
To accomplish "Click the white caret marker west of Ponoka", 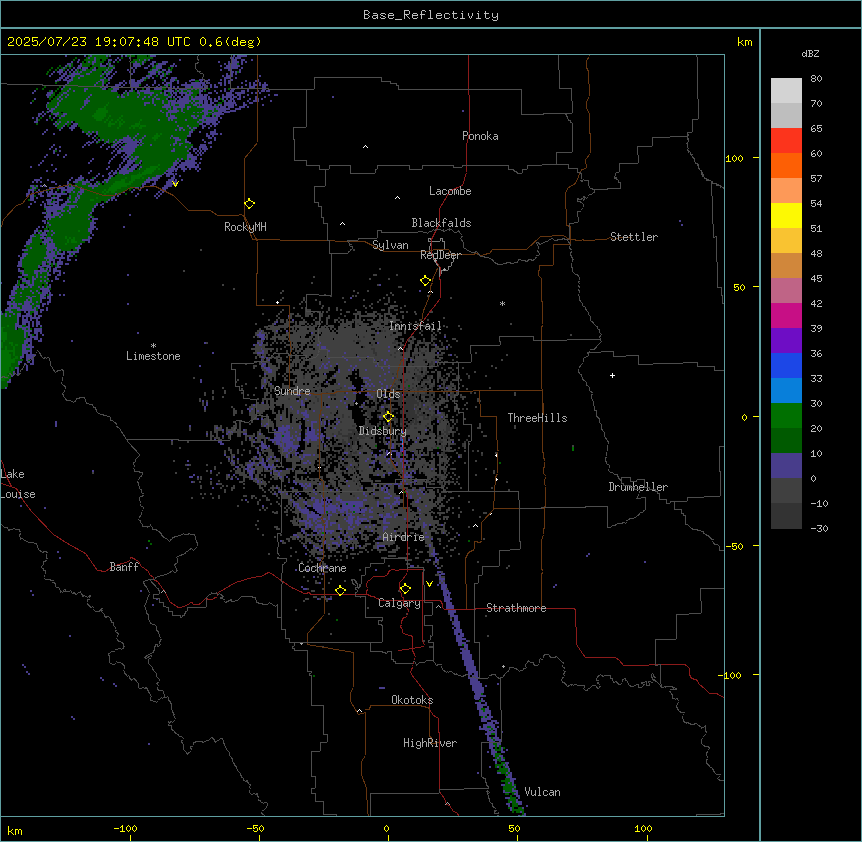I will point(365,147).
